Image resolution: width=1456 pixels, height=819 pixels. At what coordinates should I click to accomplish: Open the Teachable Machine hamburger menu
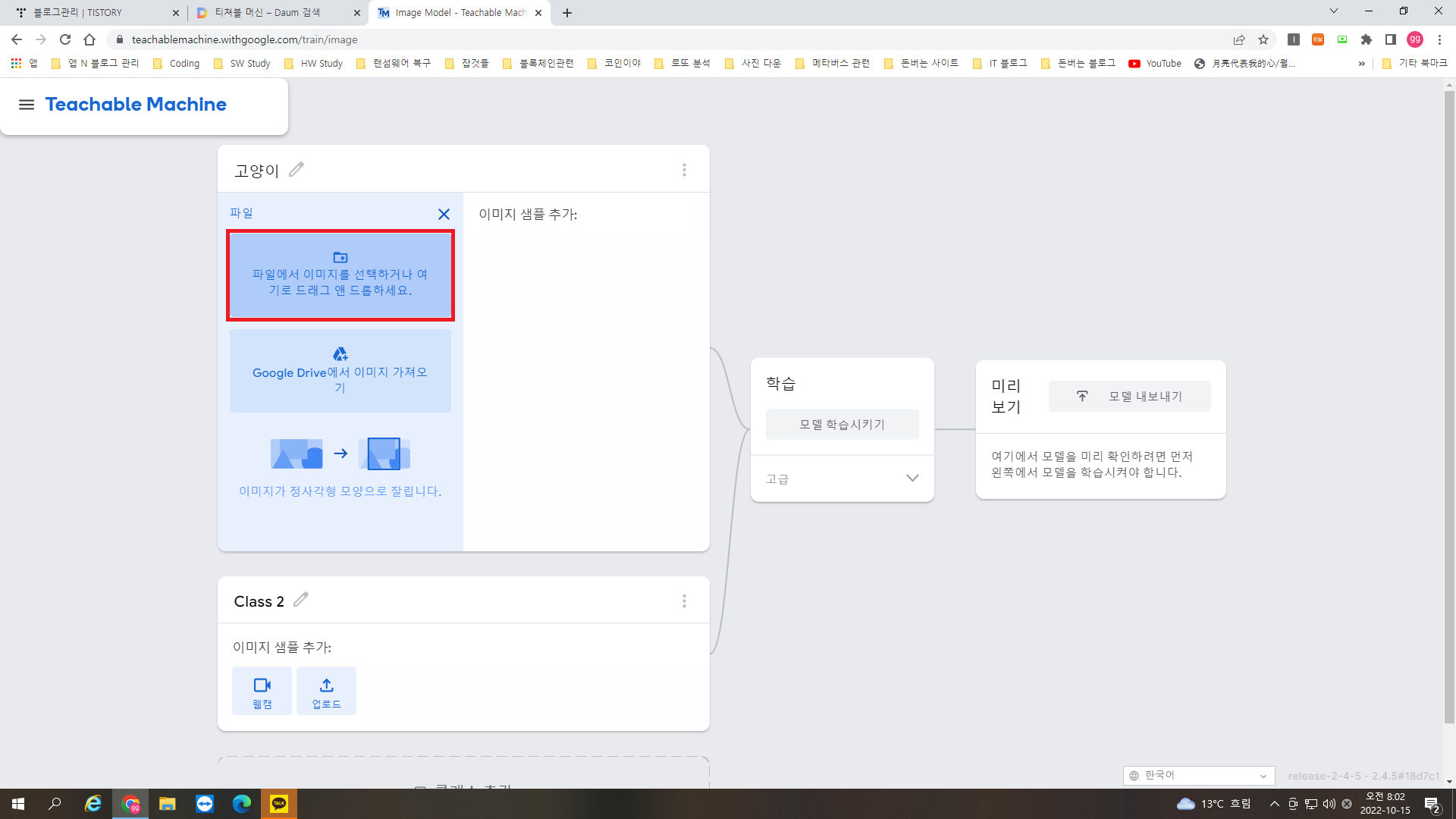pos(27,105)
